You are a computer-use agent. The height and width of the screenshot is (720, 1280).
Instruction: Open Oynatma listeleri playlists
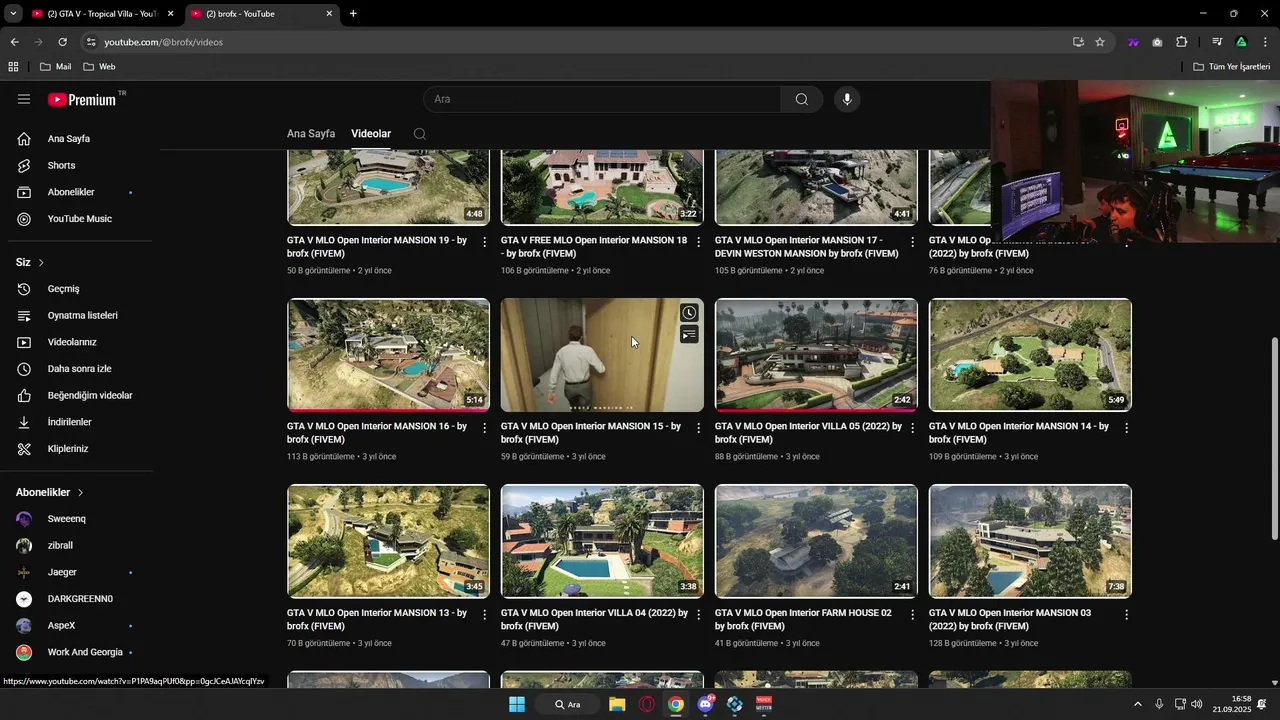coord(80,315)
